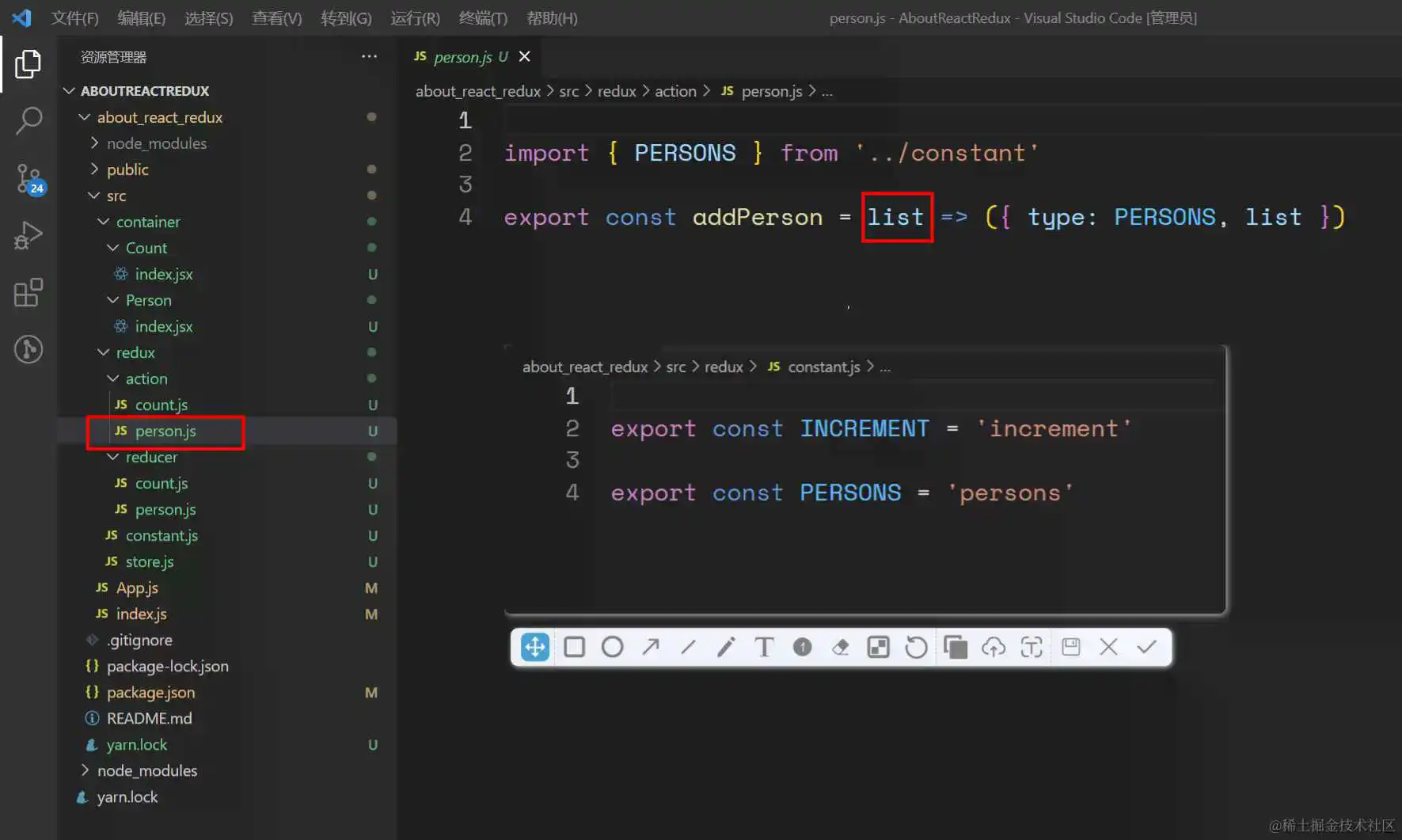Click the VS Code logo icon
The width and height of the screenshot is (1402, 840).
pyautogui.click(x=22, y=17)
